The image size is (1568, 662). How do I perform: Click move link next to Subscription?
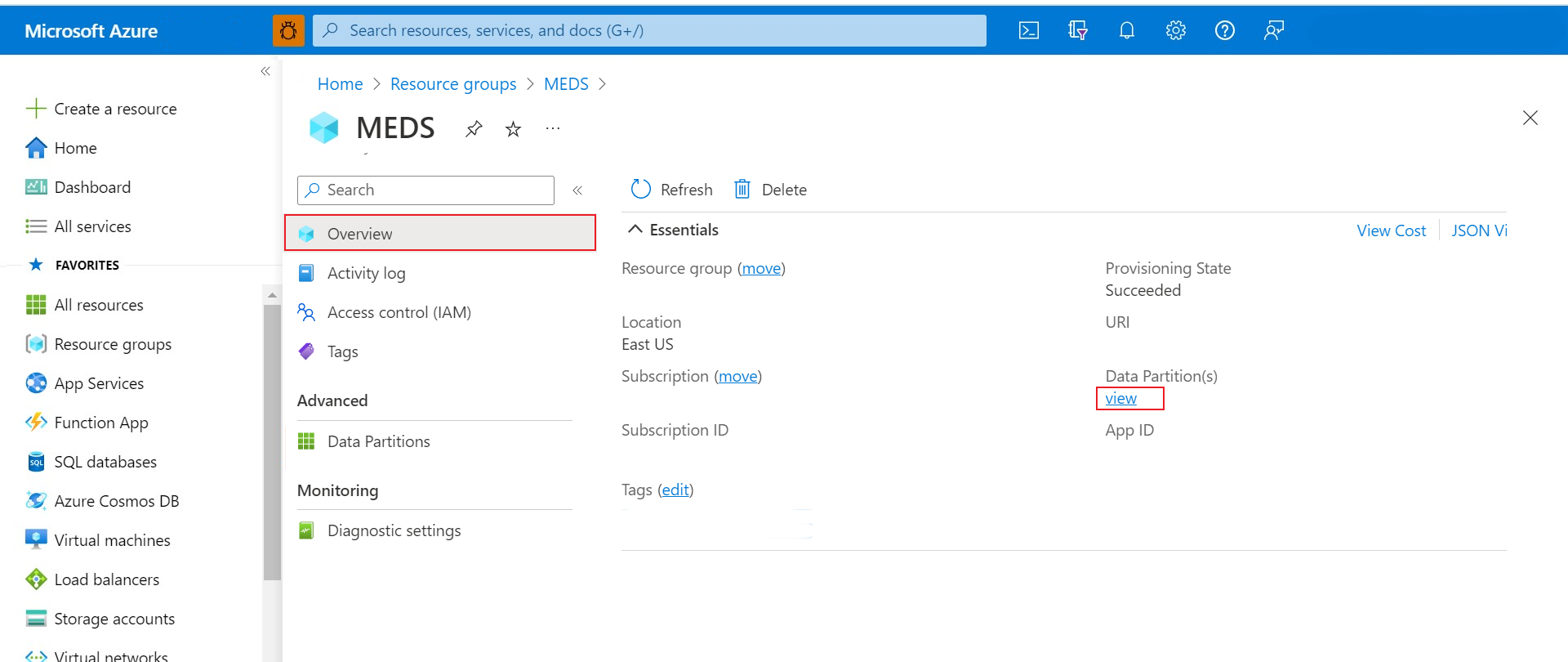pos(738,376)
